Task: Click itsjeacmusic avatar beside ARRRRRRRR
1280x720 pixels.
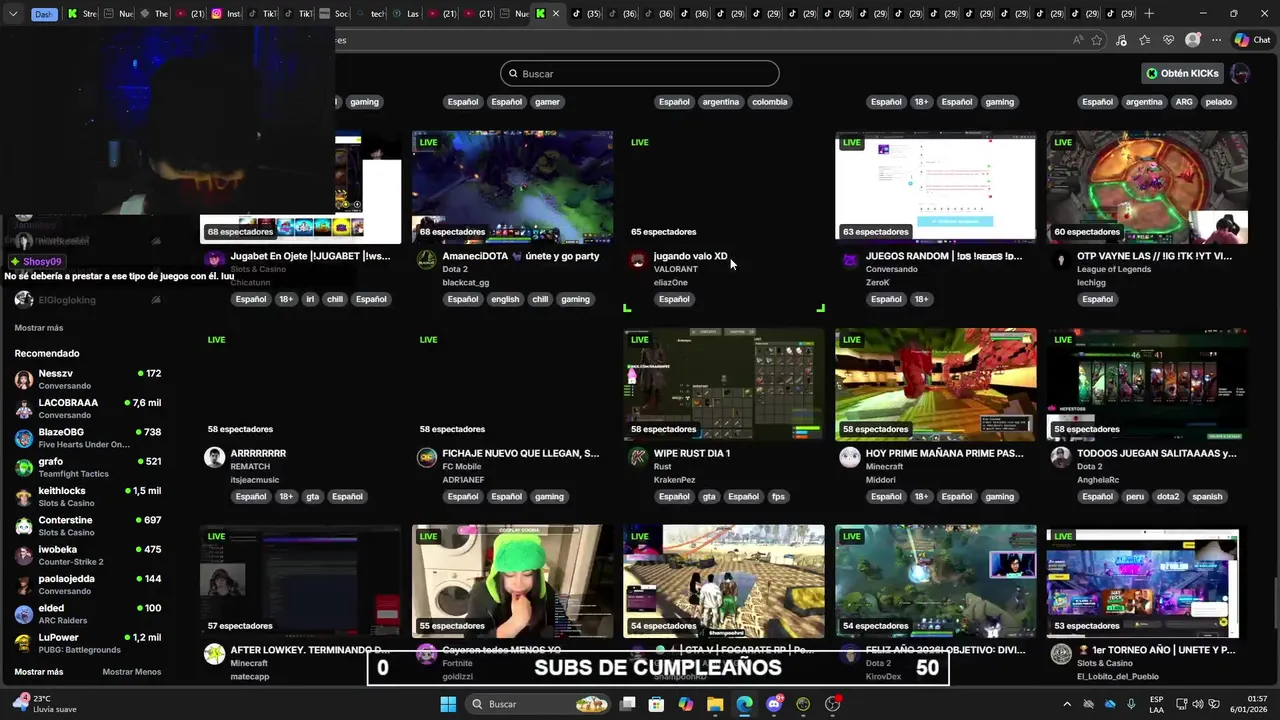Action: 214,457
